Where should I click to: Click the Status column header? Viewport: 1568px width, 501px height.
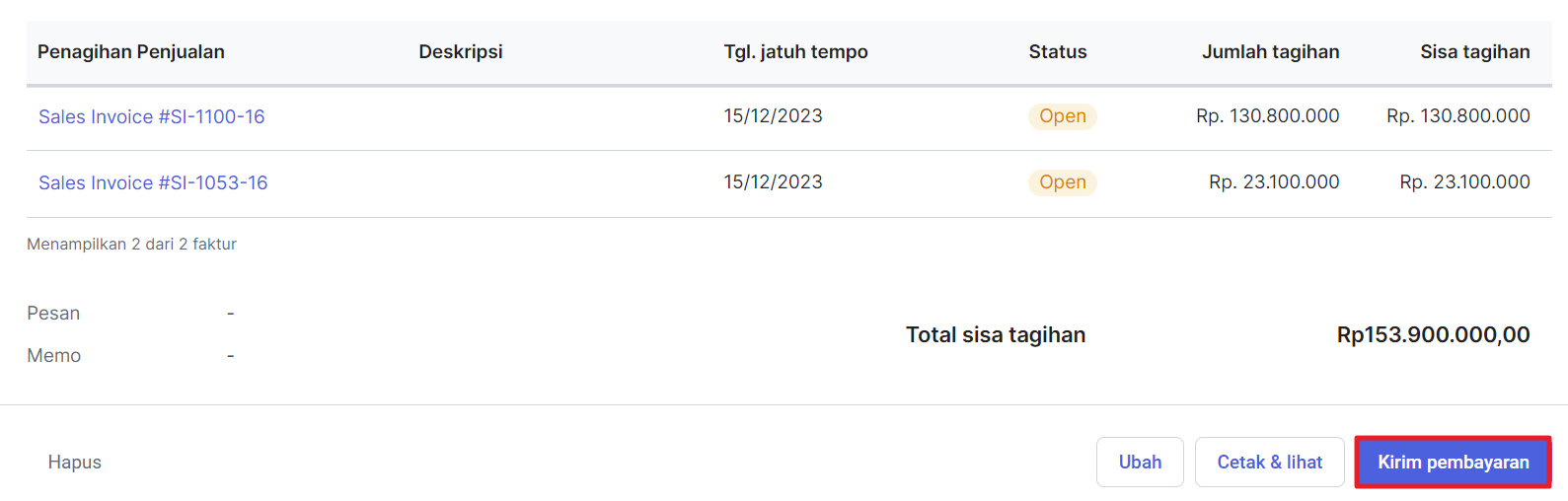point(1057,52)
